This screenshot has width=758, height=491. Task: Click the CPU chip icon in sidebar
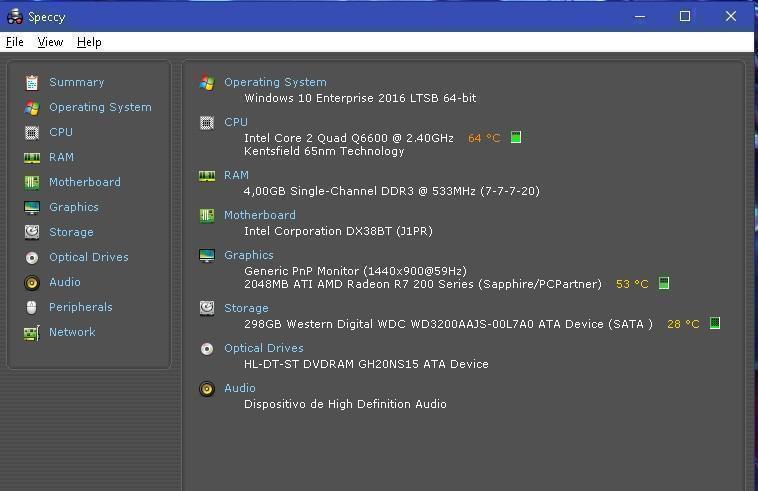(x=32, y=132)
